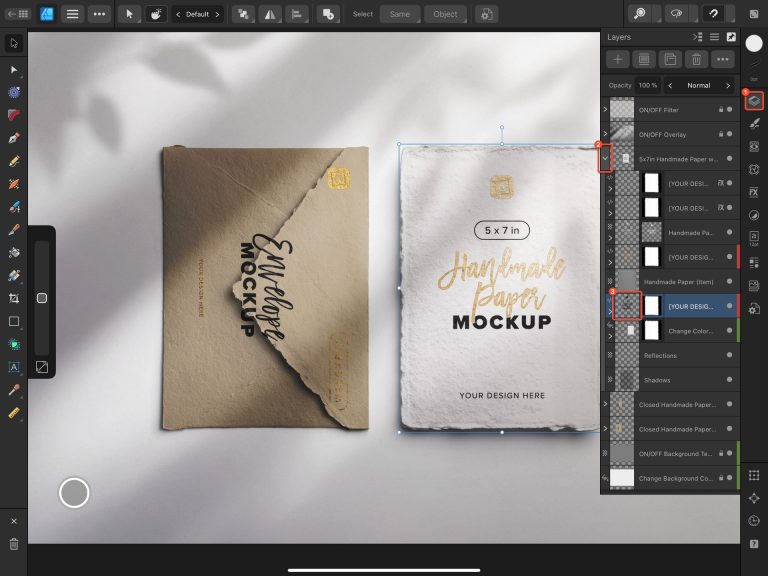Click the Same select button
Screen dimensions: 768x576
click(x=400, y=14)
